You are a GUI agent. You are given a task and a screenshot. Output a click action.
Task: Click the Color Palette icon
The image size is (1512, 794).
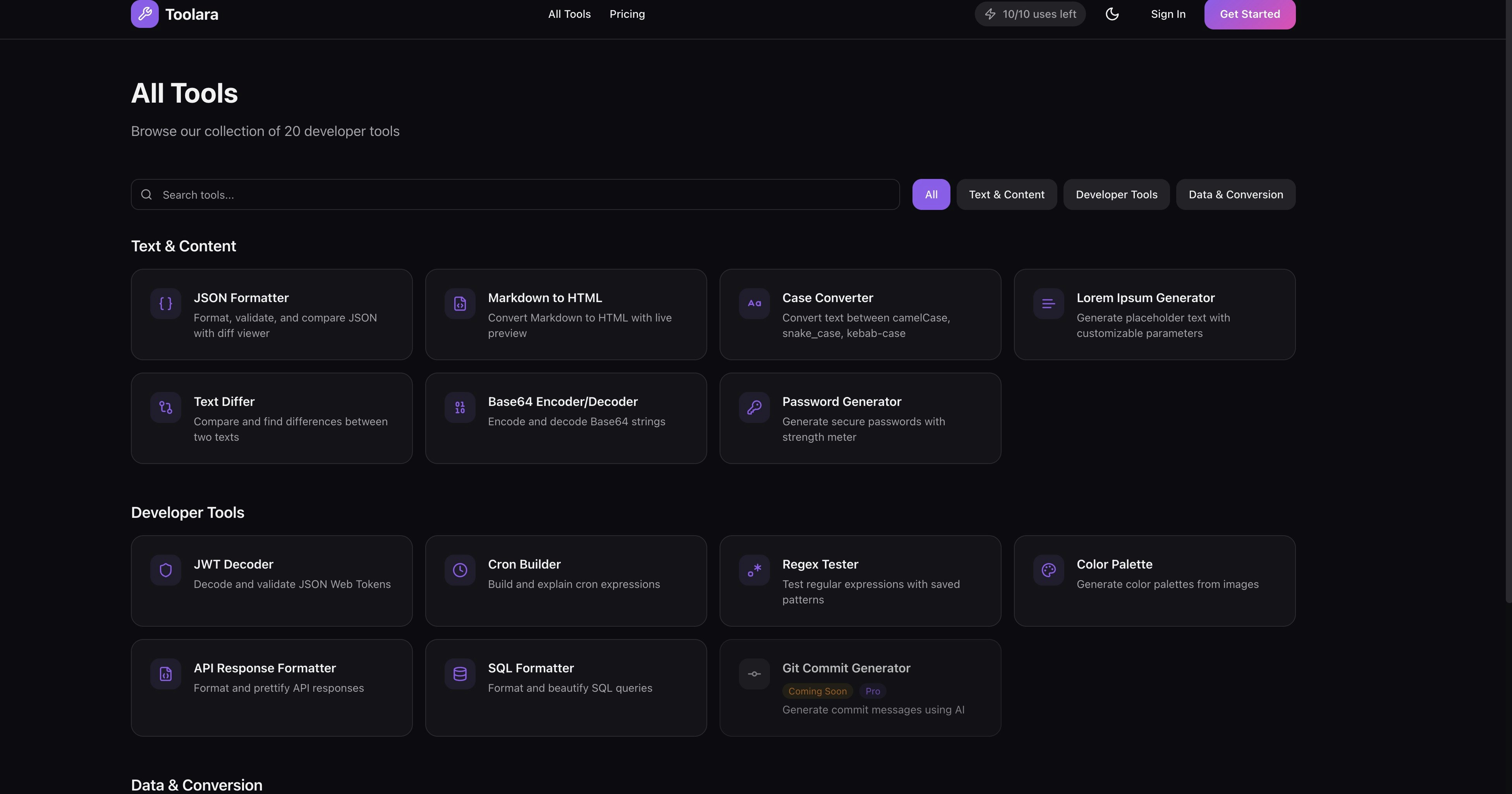click(1048, 570)
